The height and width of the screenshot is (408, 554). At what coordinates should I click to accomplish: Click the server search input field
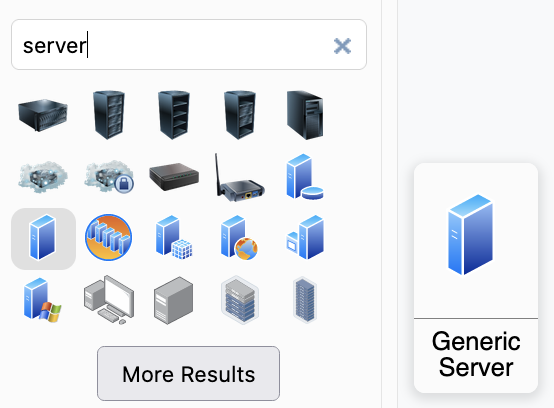click(x=189, y=45)
